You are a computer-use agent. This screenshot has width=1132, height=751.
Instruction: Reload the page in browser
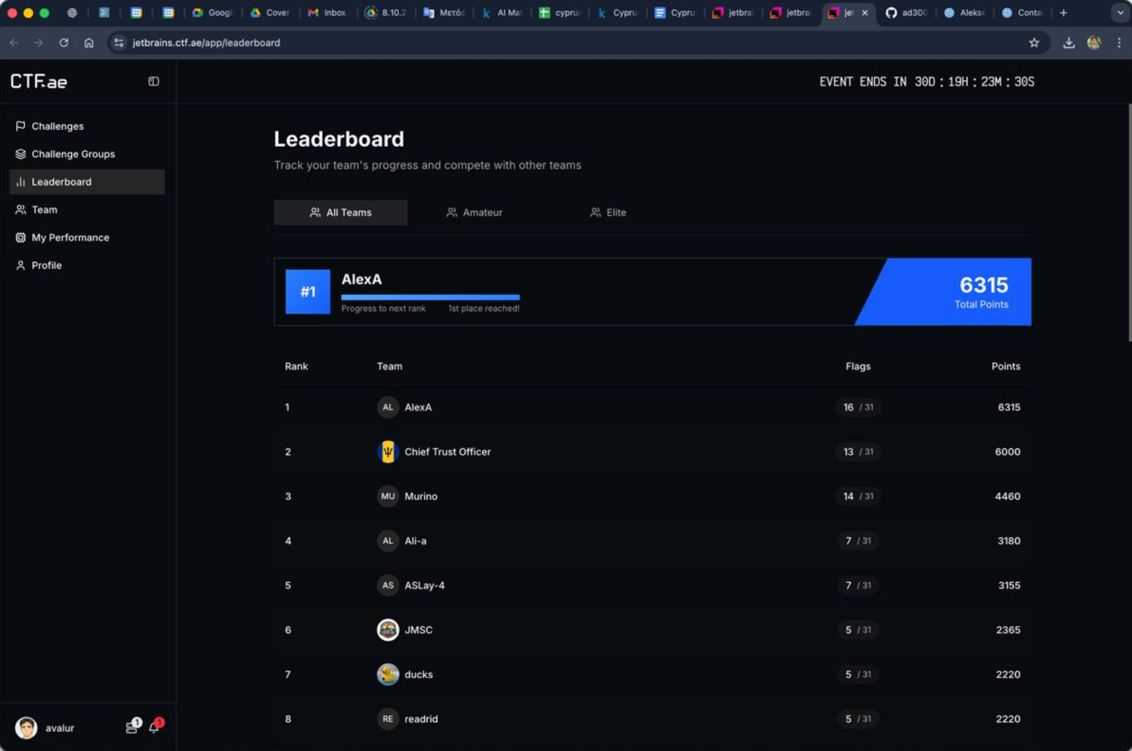64,43
